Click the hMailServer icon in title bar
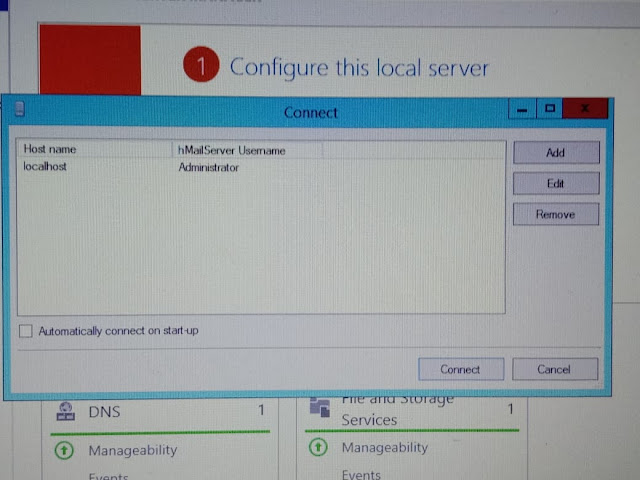640x480 pixels. [x=20, y=109]
